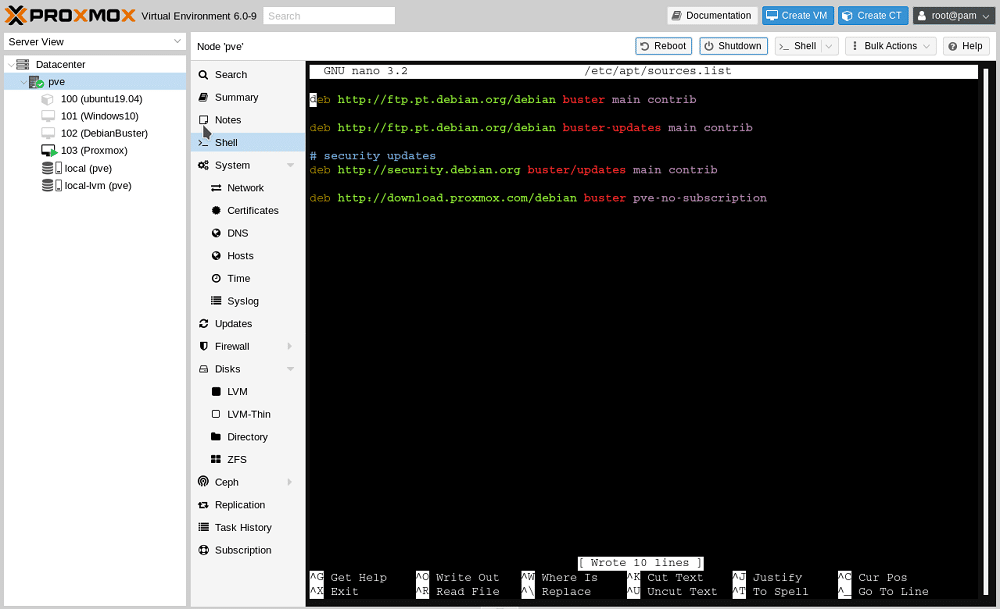Image resolution: width=1000 pixels, height=609 pixels.
Task: Click the Network arrows icon
Action: [x=216, y=188]
